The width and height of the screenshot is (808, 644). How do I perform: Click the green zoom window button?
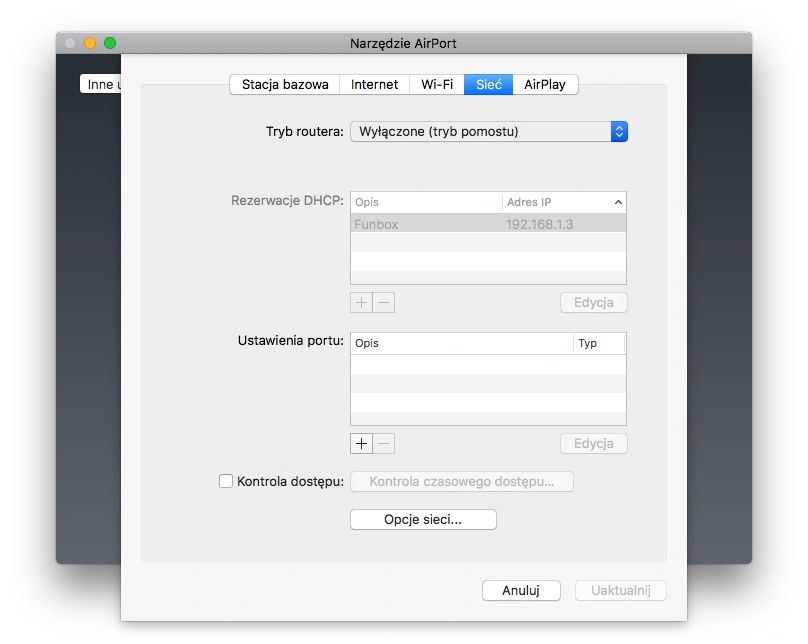pyautogui.click(x=110, y=43)
